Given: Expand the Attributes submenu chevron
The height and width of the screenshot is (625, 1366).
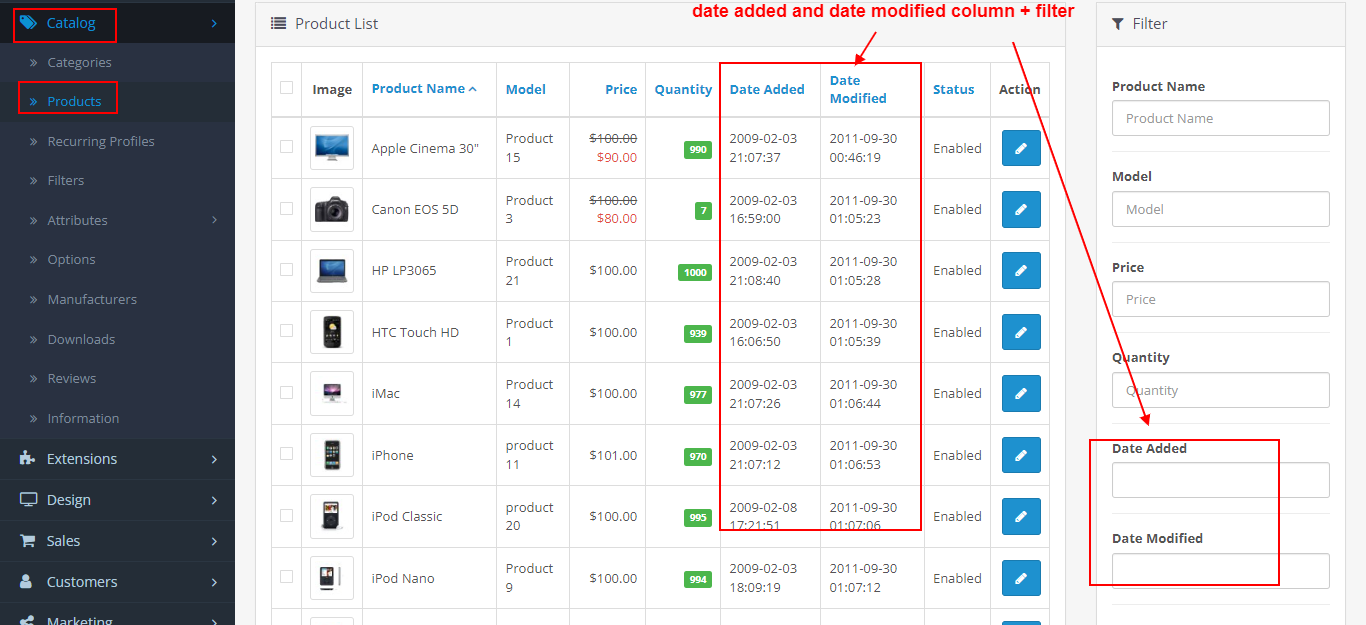Looking at the screenshot, I should 214,220.
